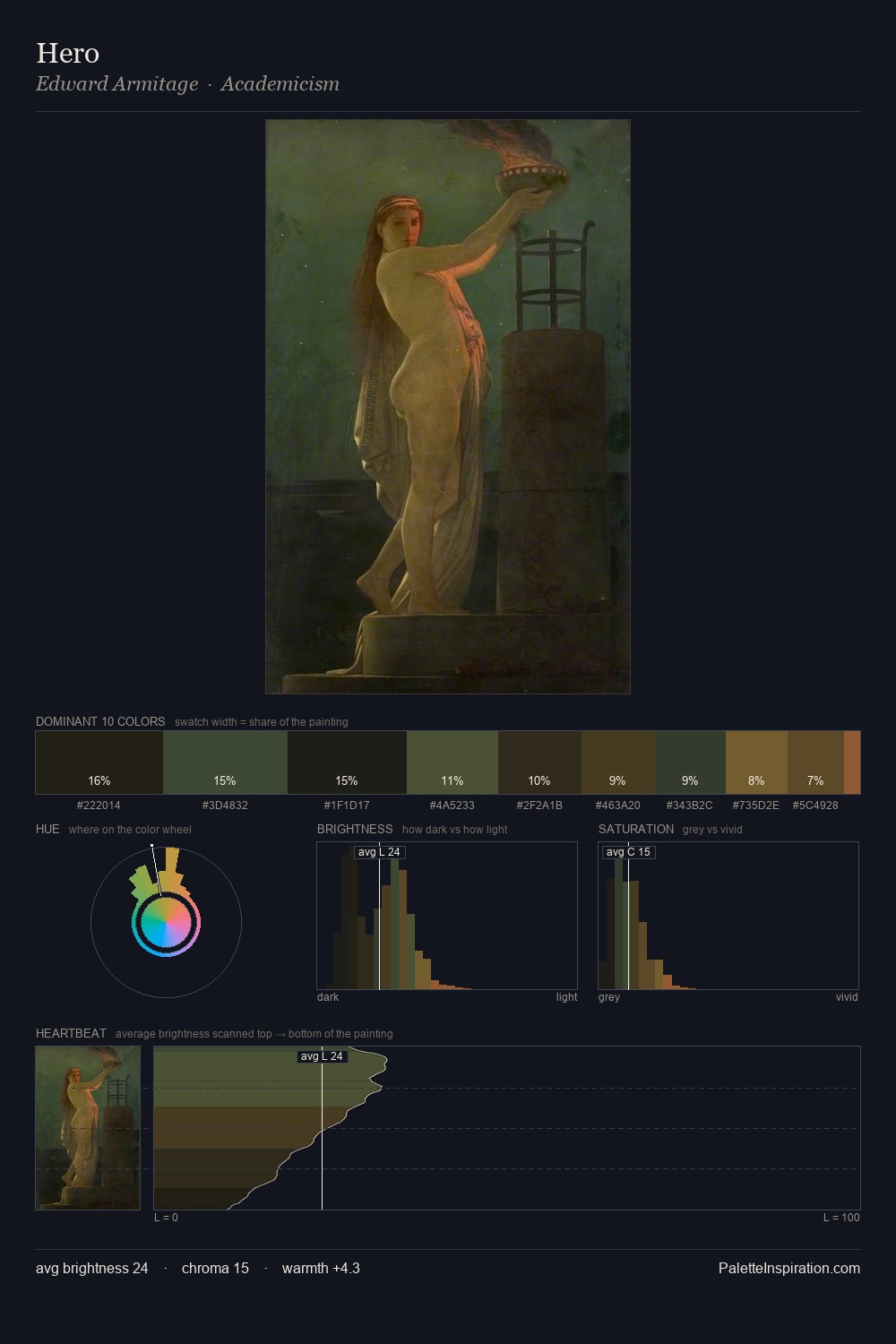896x1344 pixels.
Task: Click the avg L 24 marker in Heartbeat chart
Action: pos(322,1056)
